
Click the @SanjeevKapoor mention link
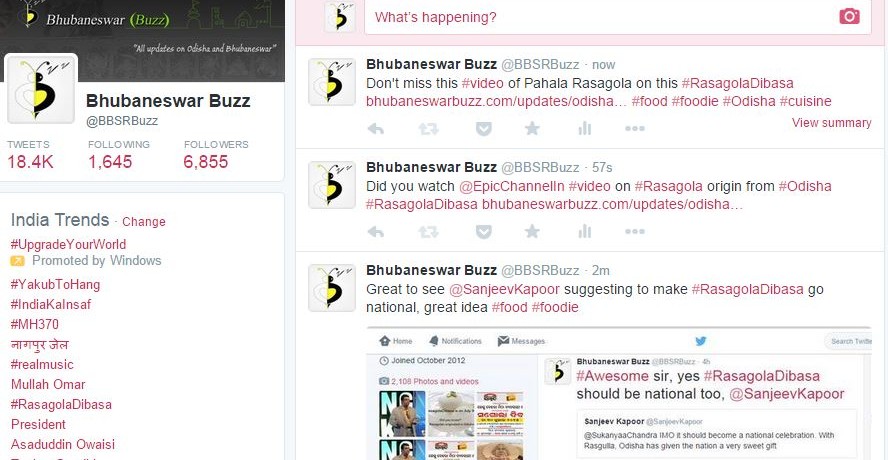[x=504, y=289]
